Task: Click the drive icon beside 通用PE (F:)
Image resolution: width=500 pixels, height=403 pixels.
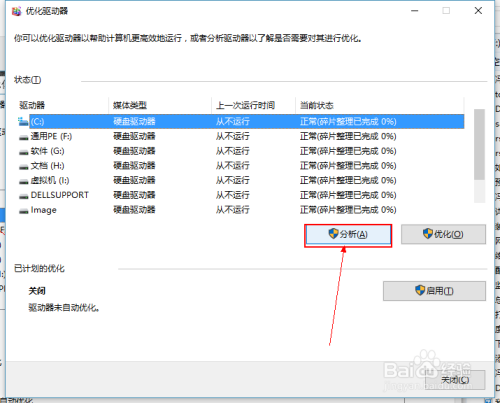Action: [23, 137]
